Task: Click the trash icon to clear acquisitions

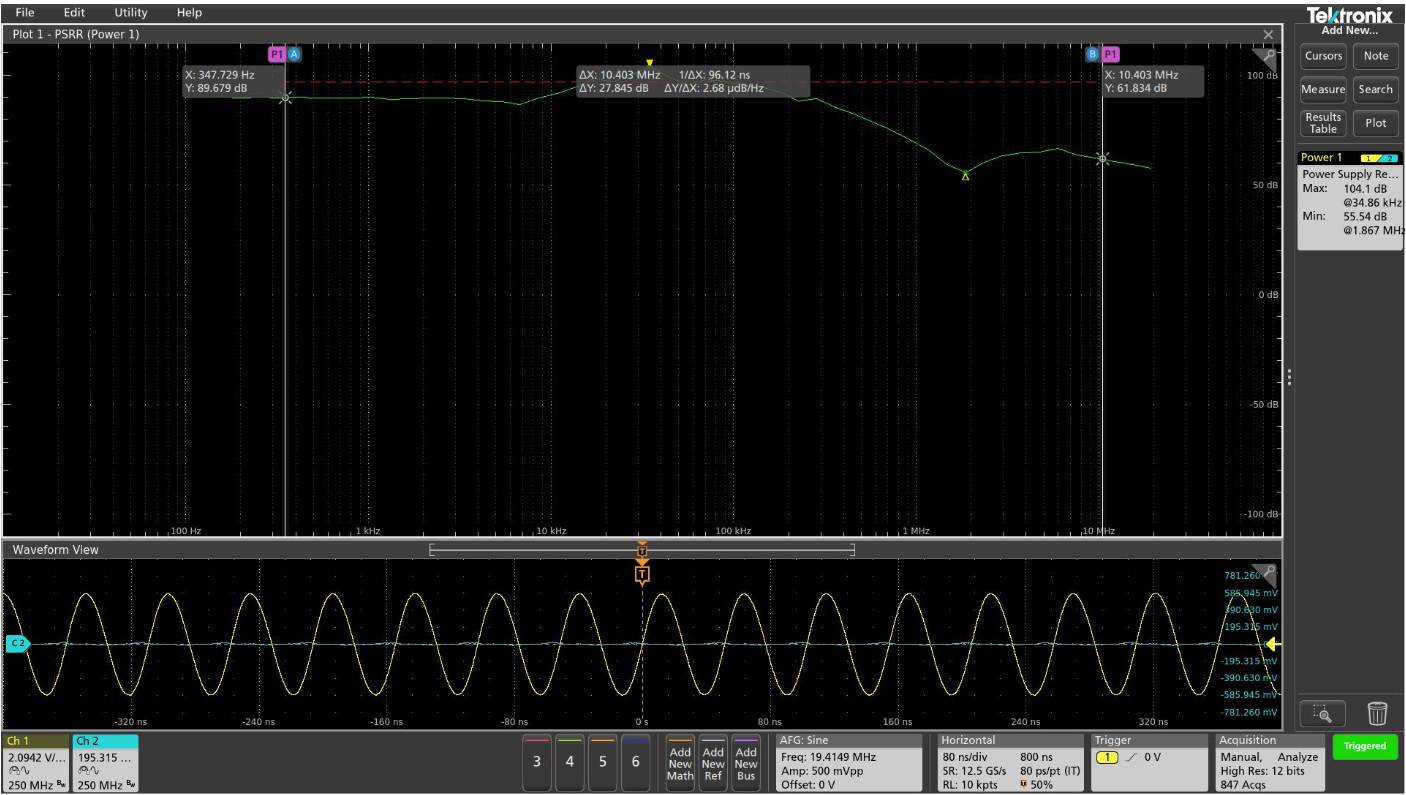Action: (1378, 714)
